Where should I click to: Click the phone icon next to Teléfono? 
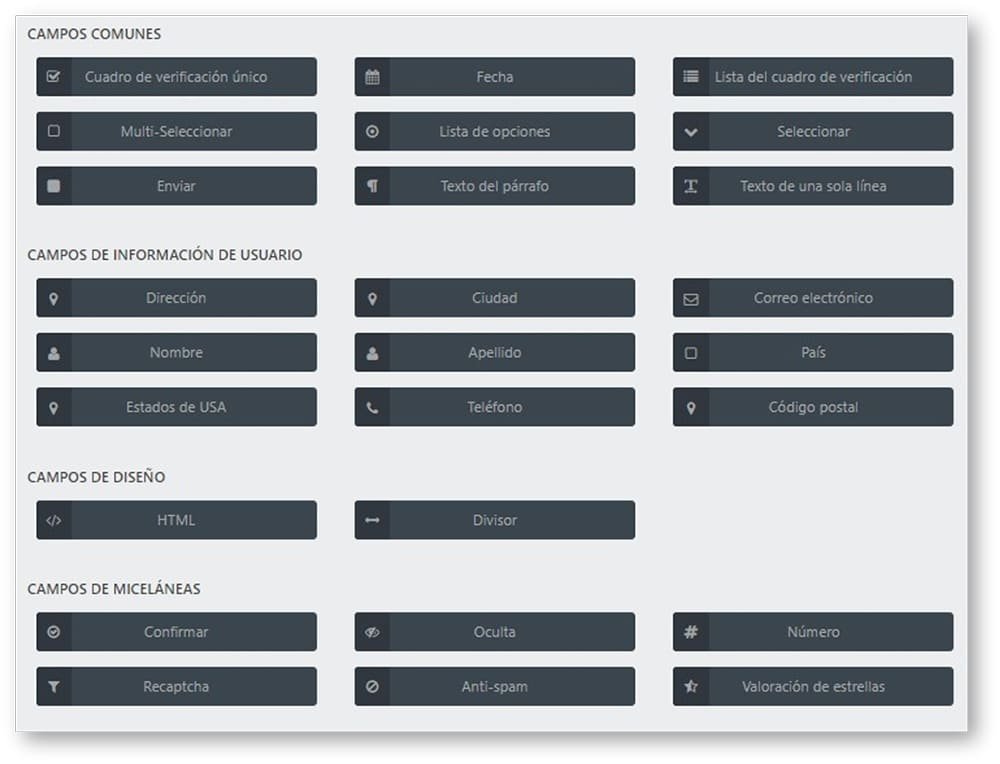point(372,408)
